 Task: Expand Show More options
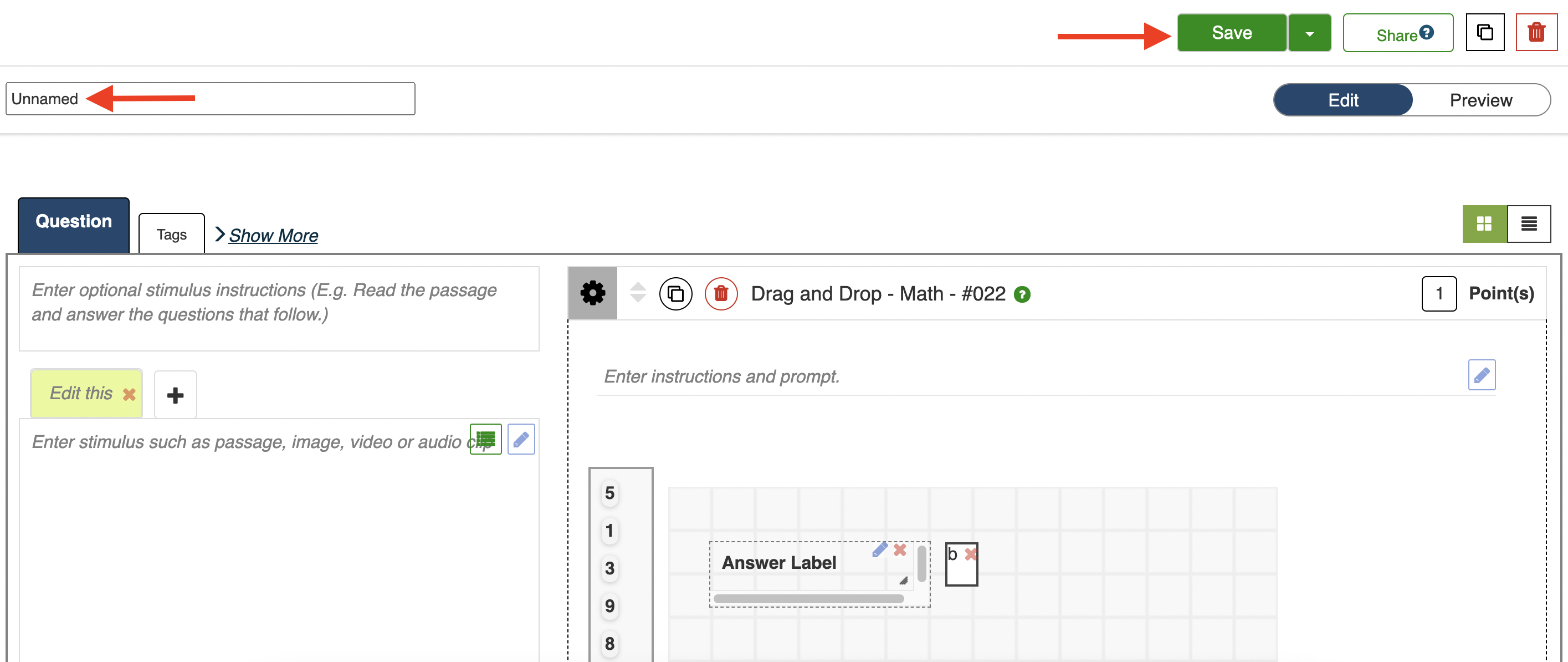pyautogui.click(x=273, y=235)
